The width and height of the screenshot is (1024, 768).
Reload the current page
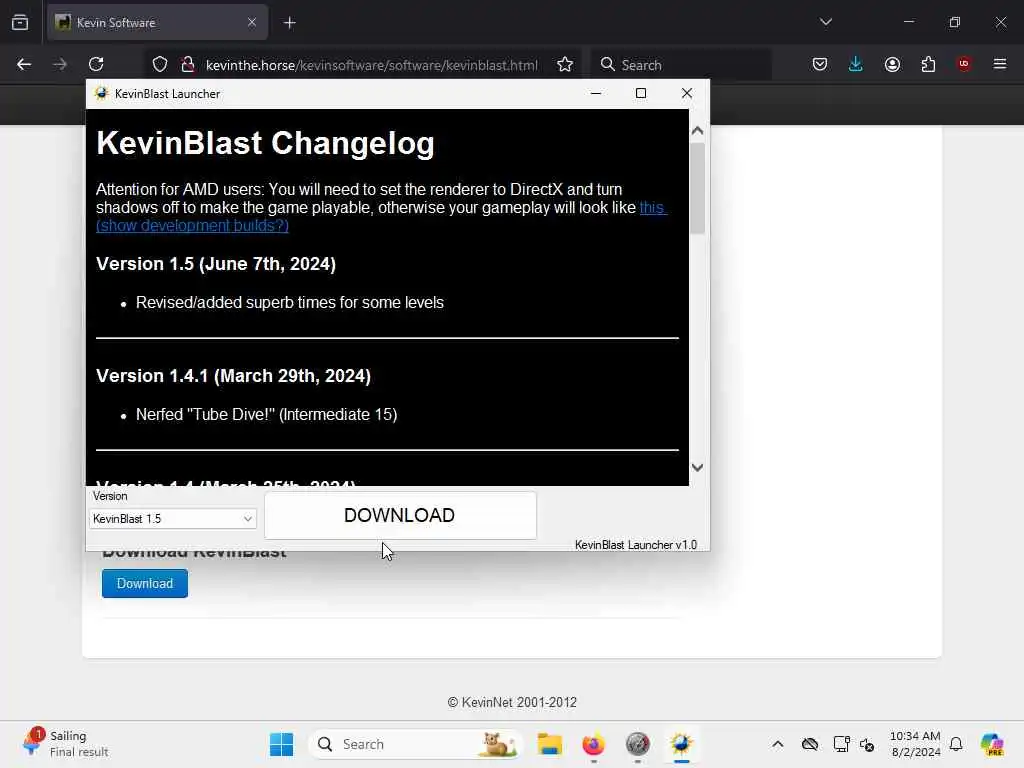point(96,64)
